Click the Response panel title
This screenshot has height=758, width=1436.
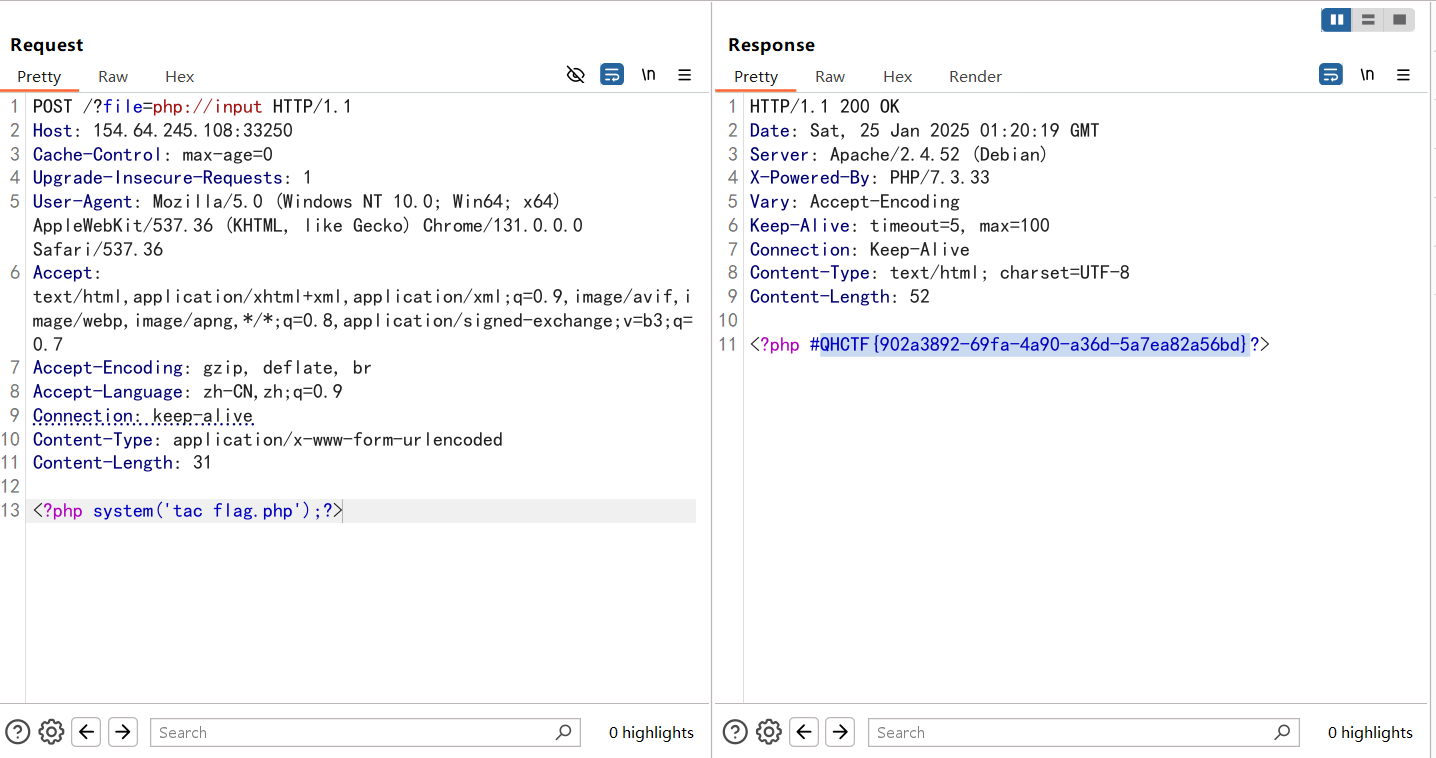(771, 45)
